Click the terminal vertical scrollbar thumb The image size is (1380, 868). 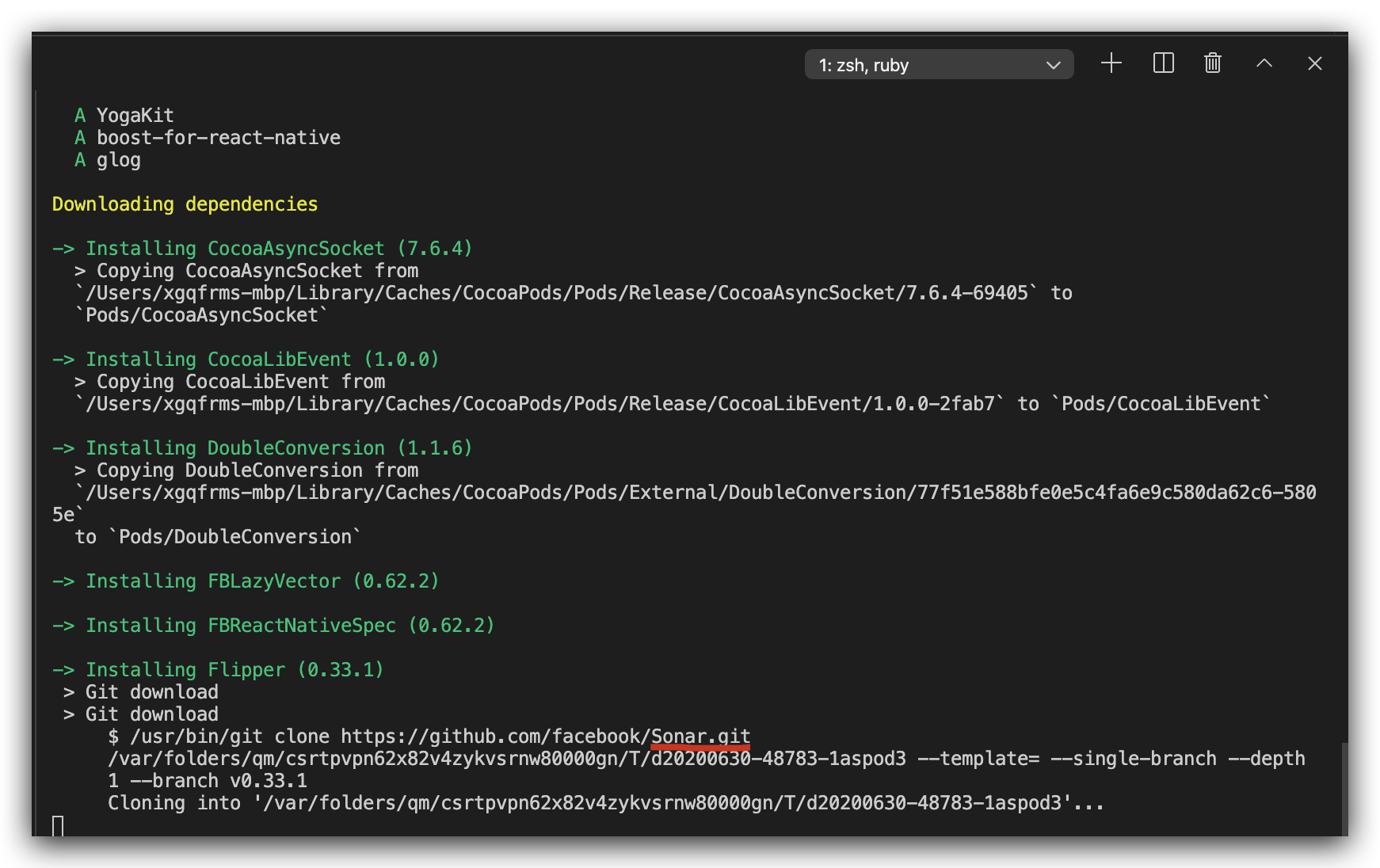point(1344,789)
